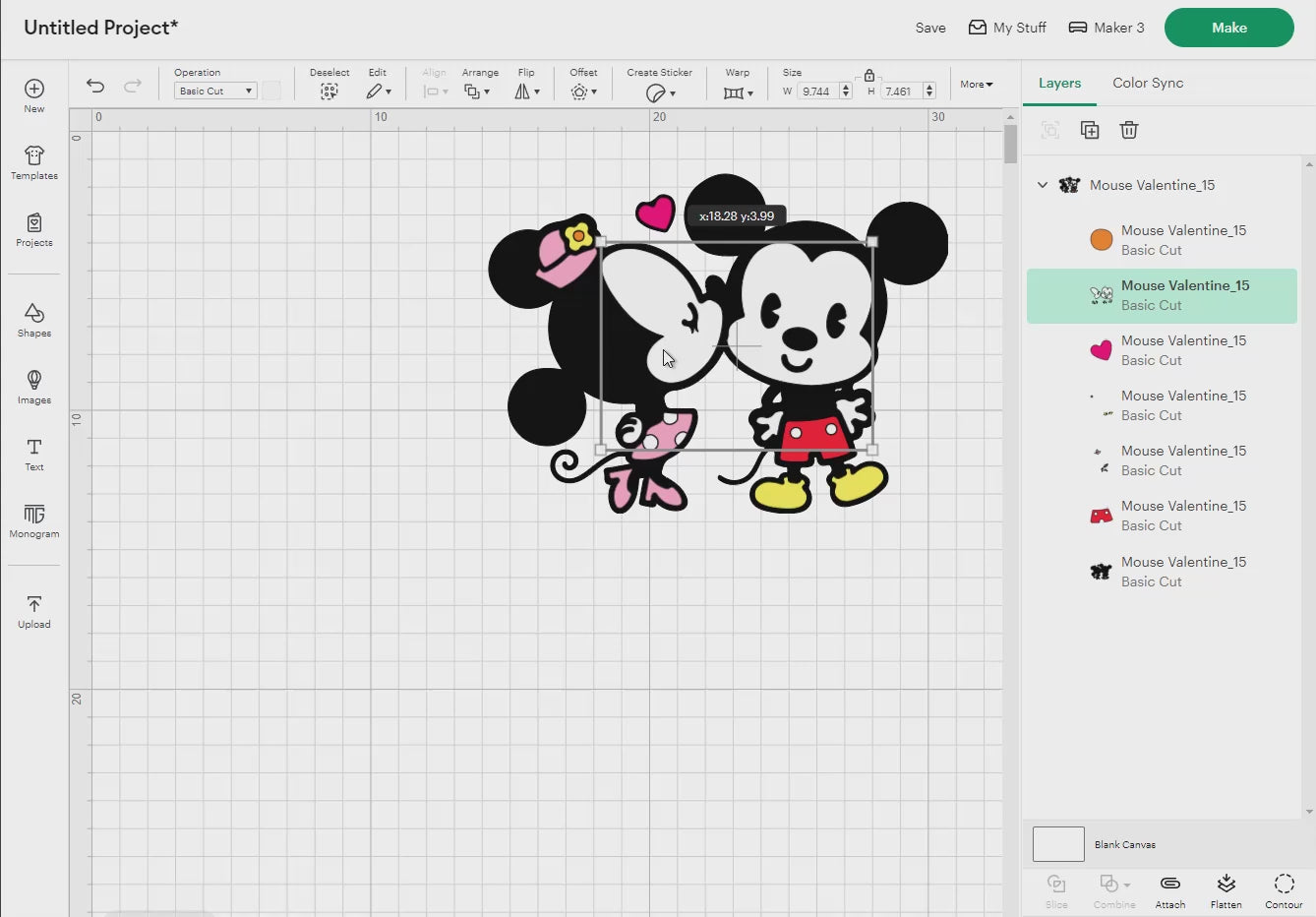Click Mickey's red shorts on canvas
The width and height of the screenshot is (1316, 917).
tap(813, 439)
